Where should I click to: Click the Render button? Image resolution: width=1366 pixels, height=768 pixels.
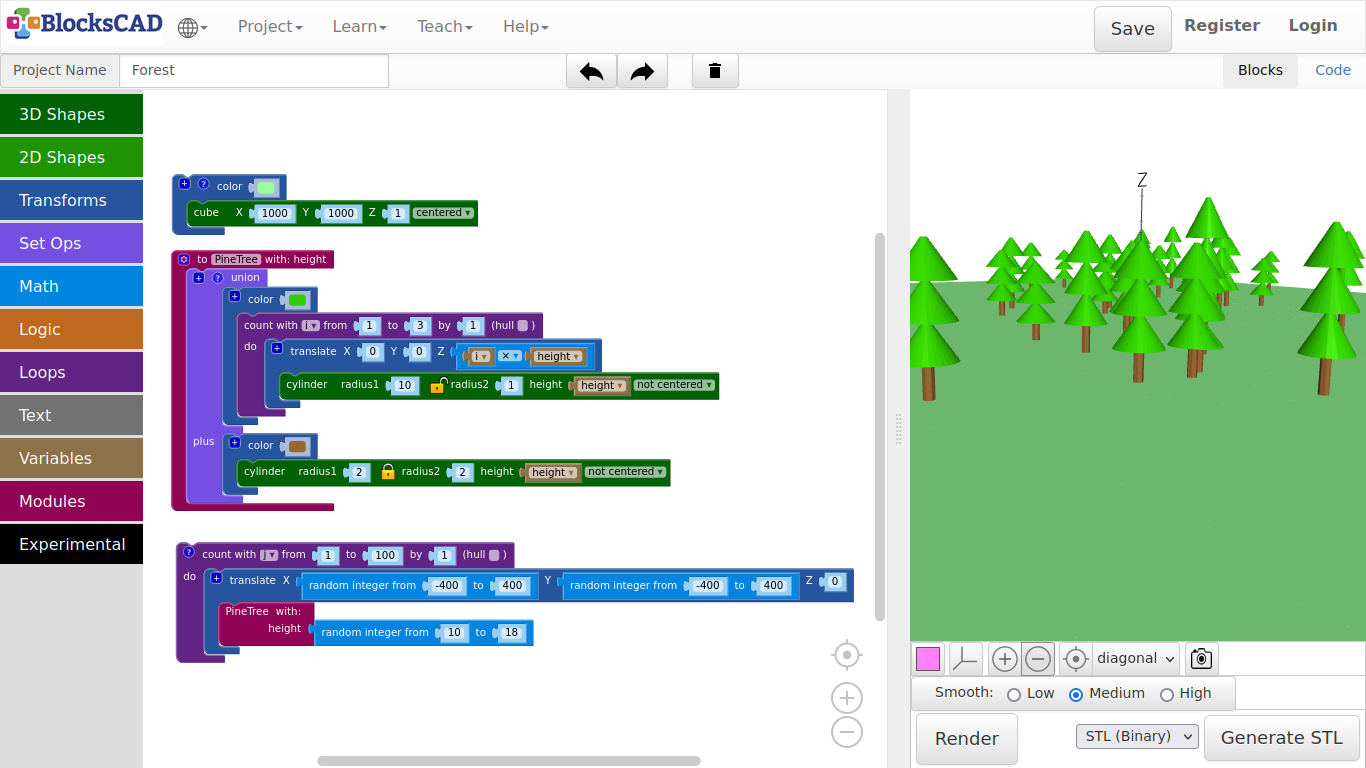(966, 739)
